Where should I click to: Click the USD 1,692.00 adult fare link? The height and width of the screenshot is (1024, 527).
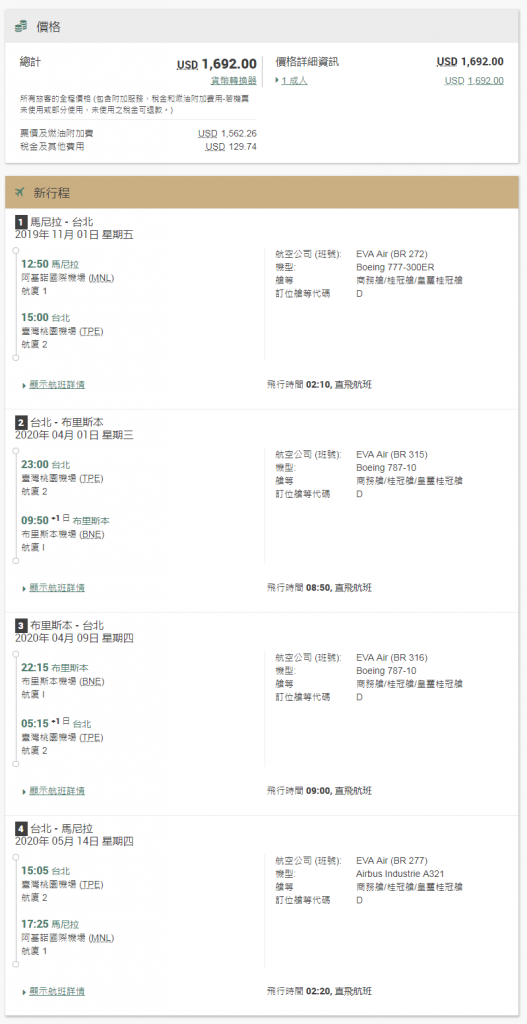point(474,80)
